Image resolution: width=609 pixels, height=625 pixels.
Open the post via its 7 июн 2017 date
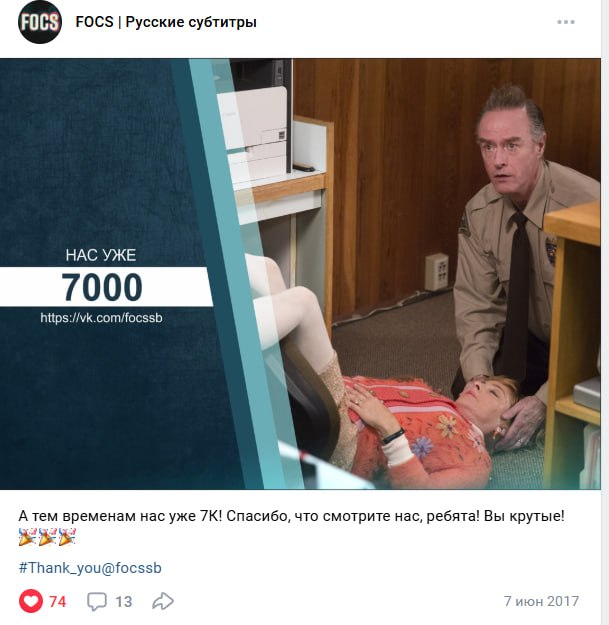coord(541,601)
